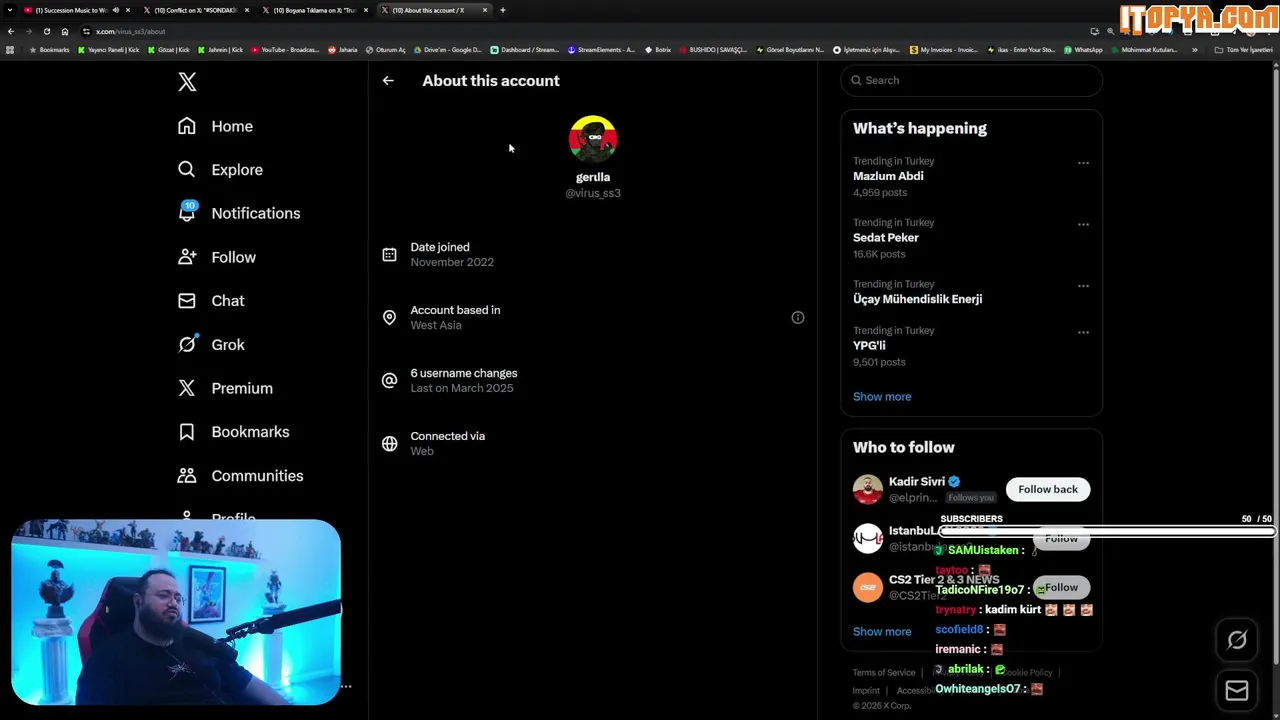Launch Grok from the sidebar
The height and width of the screenshot is (720, 1280).
211,344
